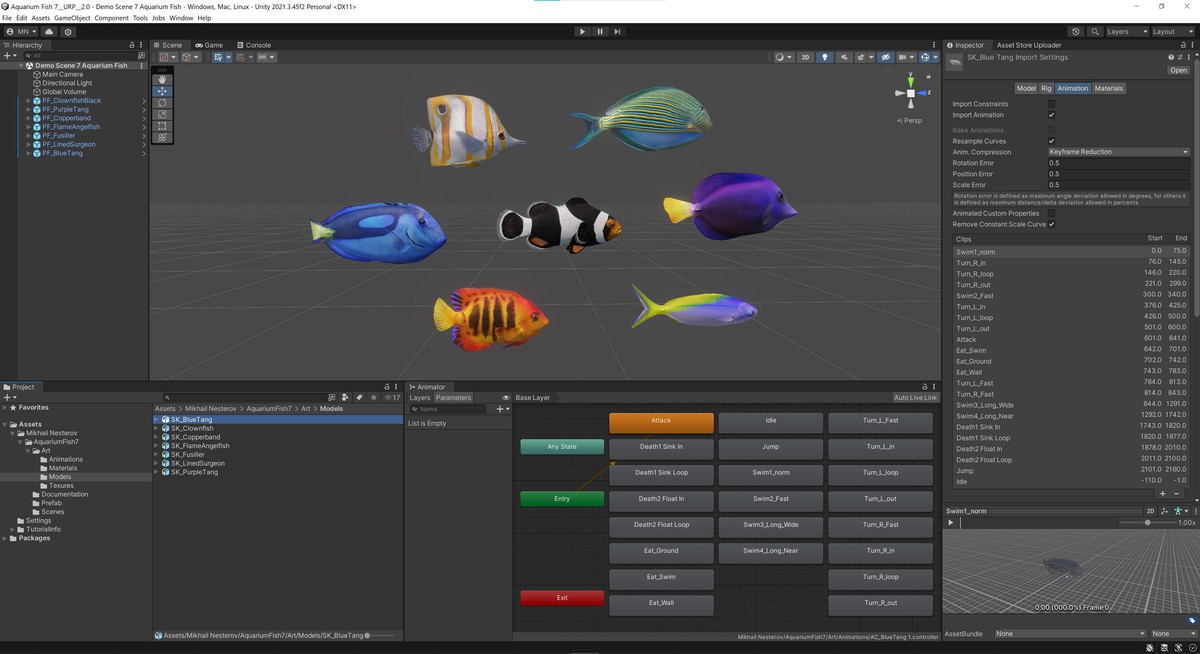Check Import Constraints checkbox
Image resolution: width=1200 pixels, height=654 pixels.
coord(1051,104)
